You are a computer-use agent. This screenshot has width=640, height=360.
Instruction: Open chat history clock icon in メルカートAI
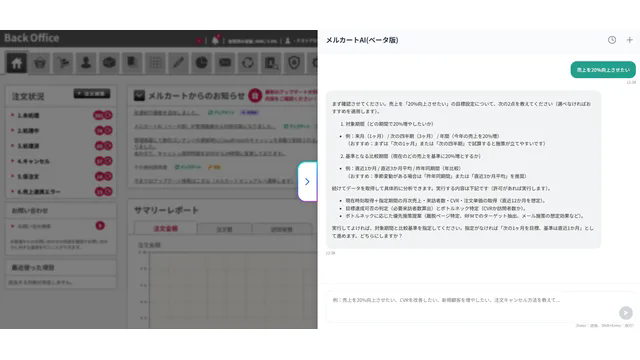click(x=612, y=40)
